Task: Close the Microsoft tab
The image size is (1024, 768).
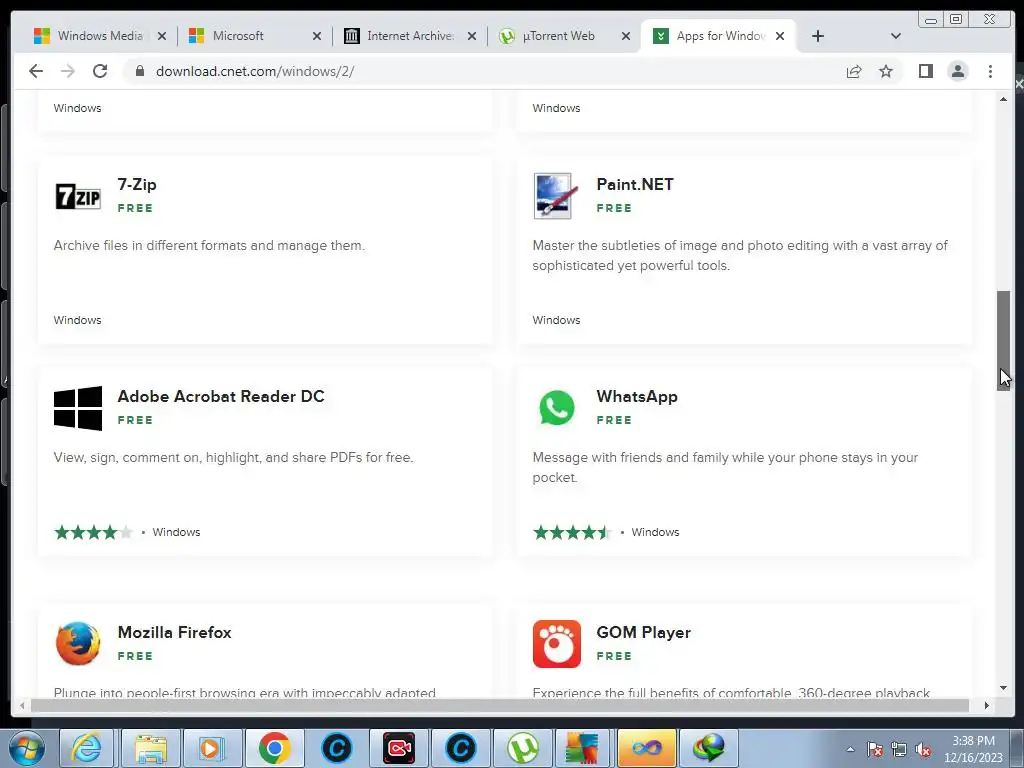Action: tap(317, 36)
